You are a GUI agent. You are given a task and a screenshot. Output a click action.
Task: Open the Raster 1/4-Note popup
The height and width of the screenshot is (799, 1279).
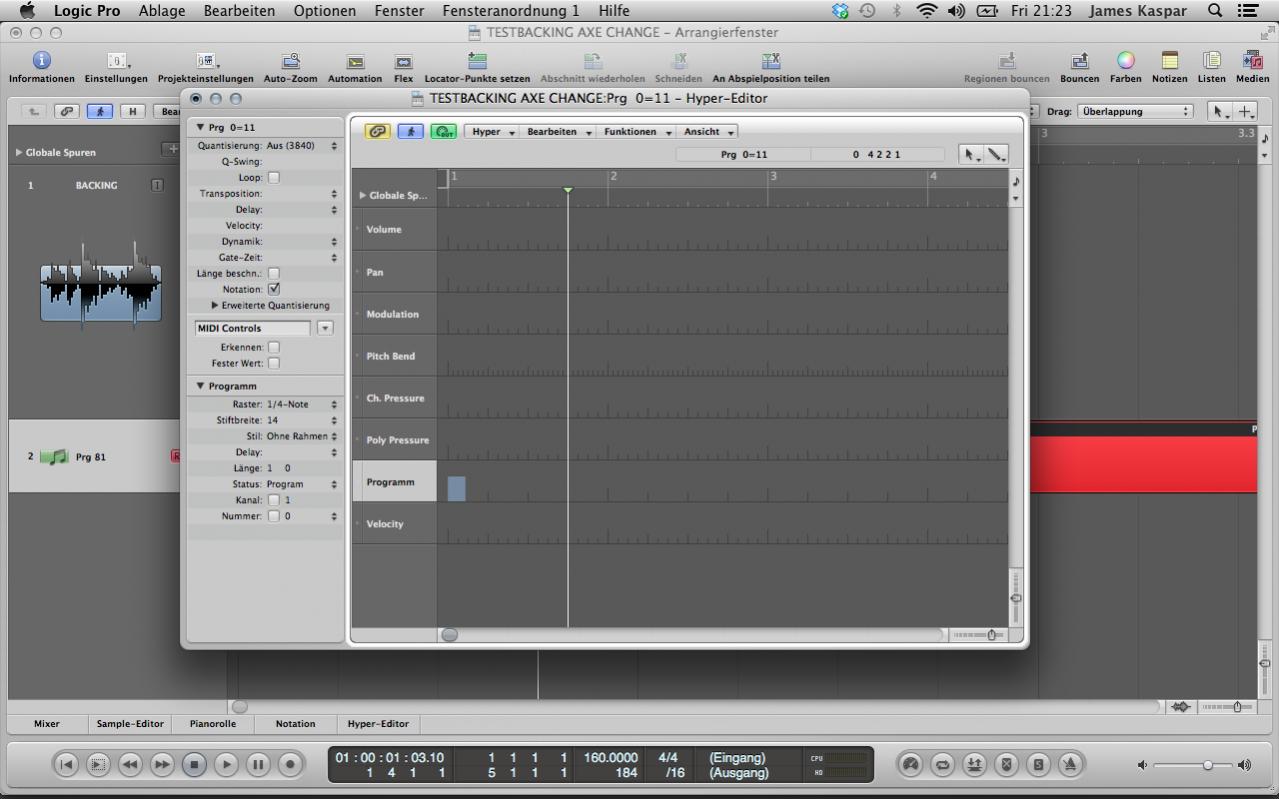[x=301, y=404]
